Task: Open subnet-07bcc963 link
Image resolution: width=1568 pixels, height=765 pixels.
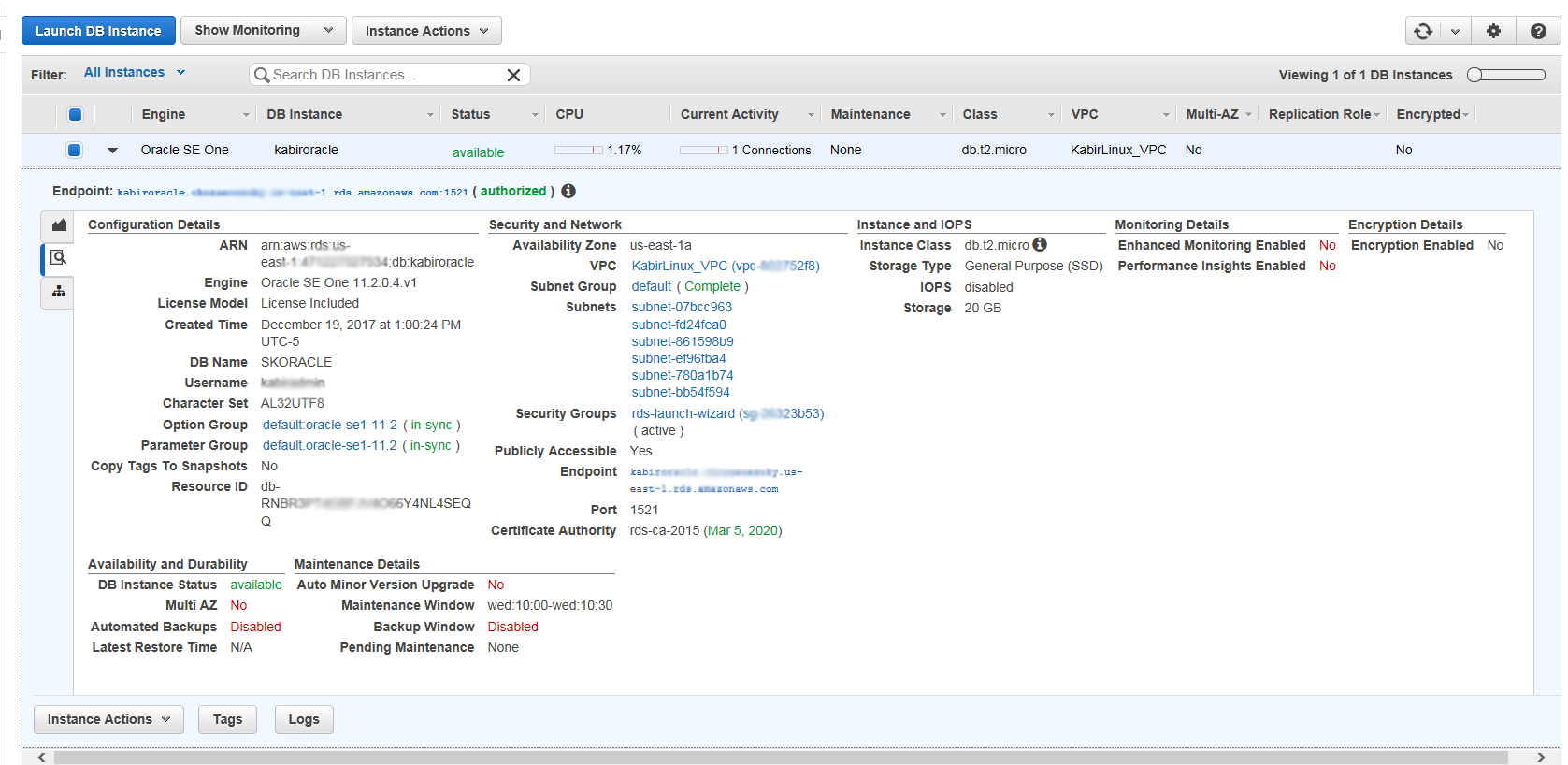Action: pyautogui.click(x=682, y=307)
